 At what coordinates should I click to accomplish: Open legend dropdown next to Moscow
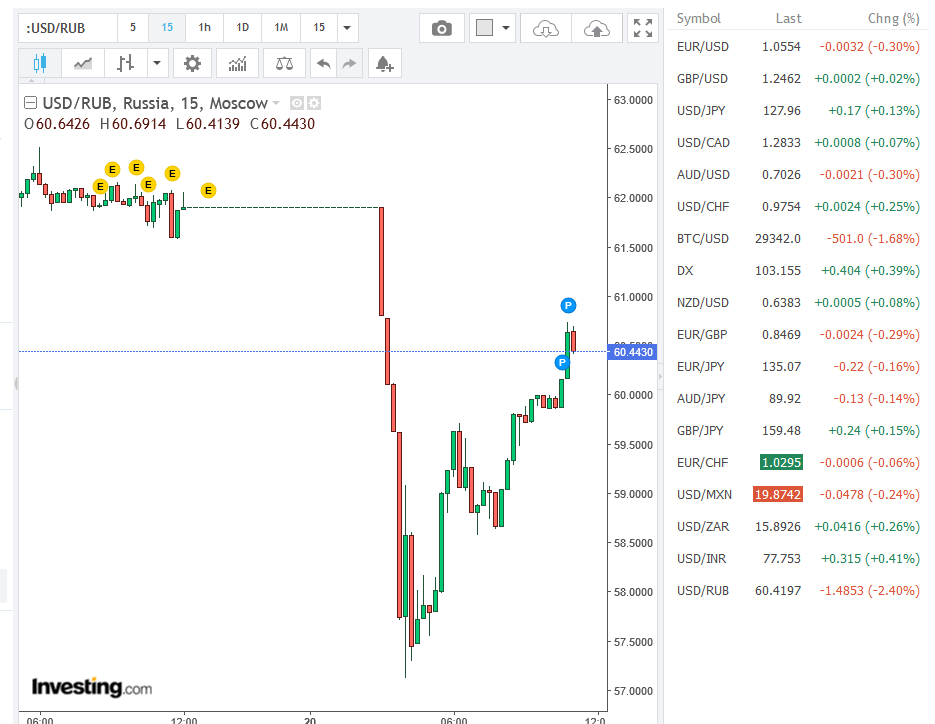point(276,103)
